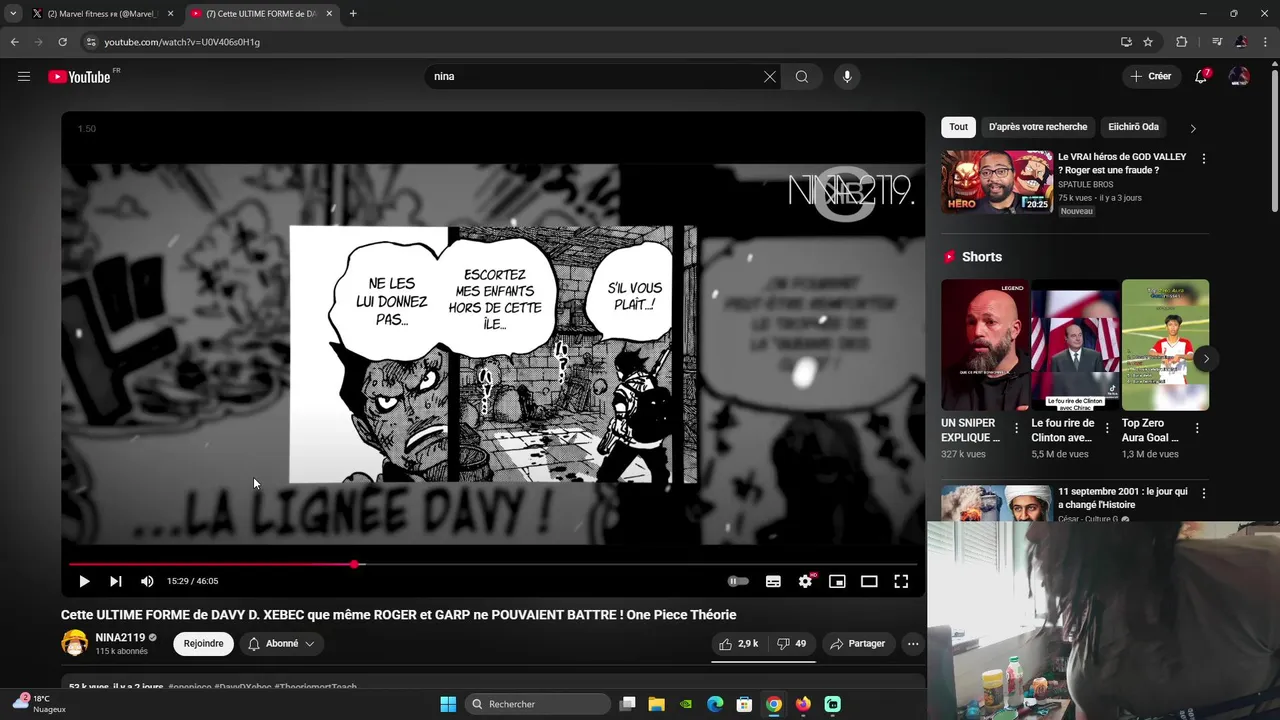Clear the search box with the X

(x=770, y=77)
